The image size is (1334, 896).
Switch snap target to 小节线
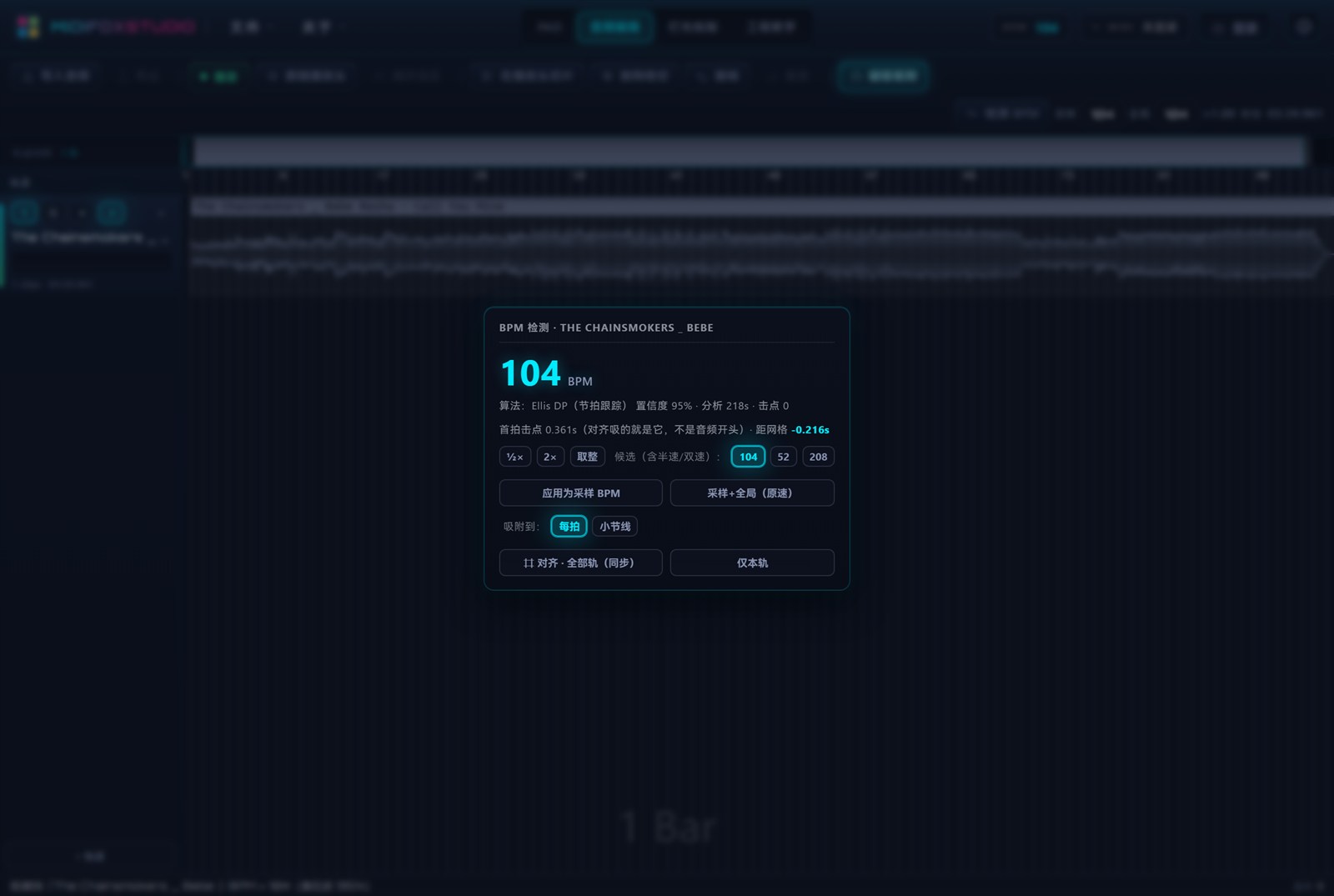[615, 526]
